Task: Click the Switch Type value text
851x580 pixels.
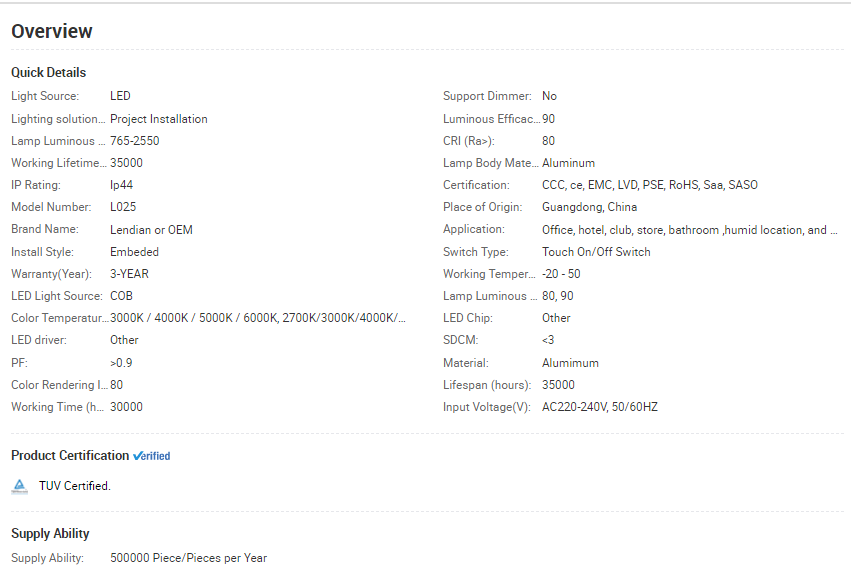Action: [596, 252]
